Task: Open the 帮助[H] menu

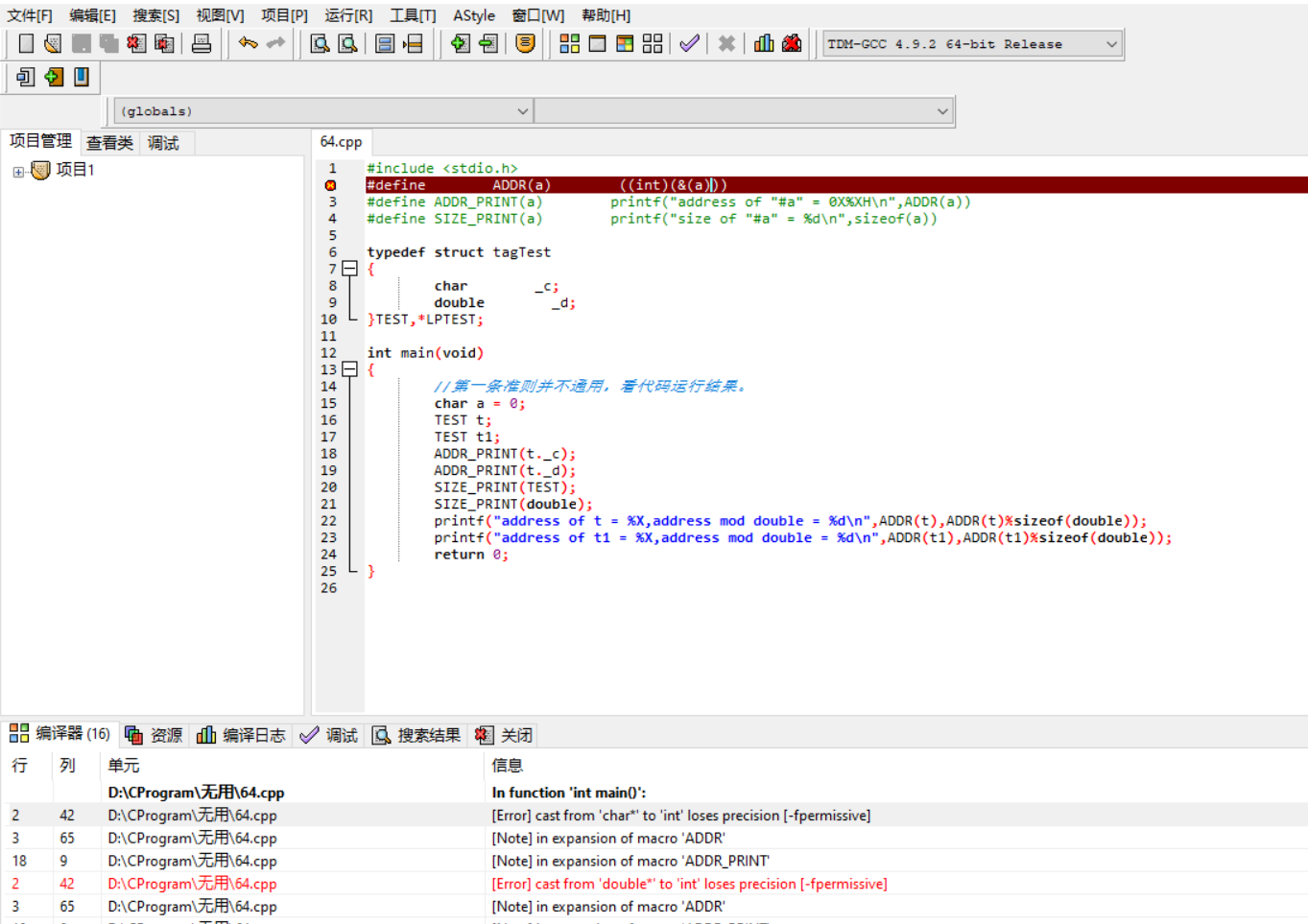Action: click(x=606, y=15)
